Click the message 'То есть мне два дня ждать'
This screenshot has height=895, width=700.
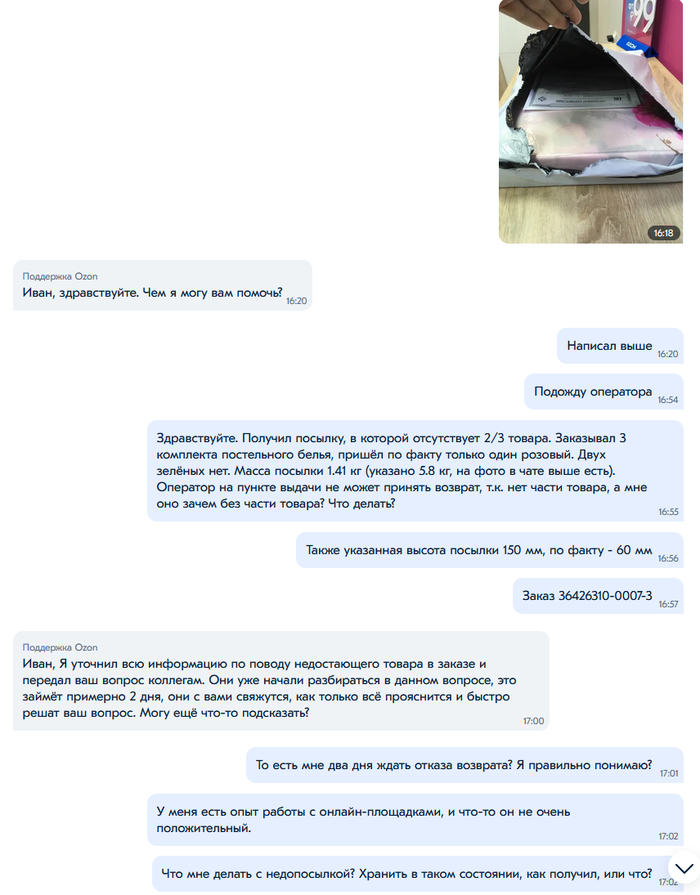click(x=465, y=765)
